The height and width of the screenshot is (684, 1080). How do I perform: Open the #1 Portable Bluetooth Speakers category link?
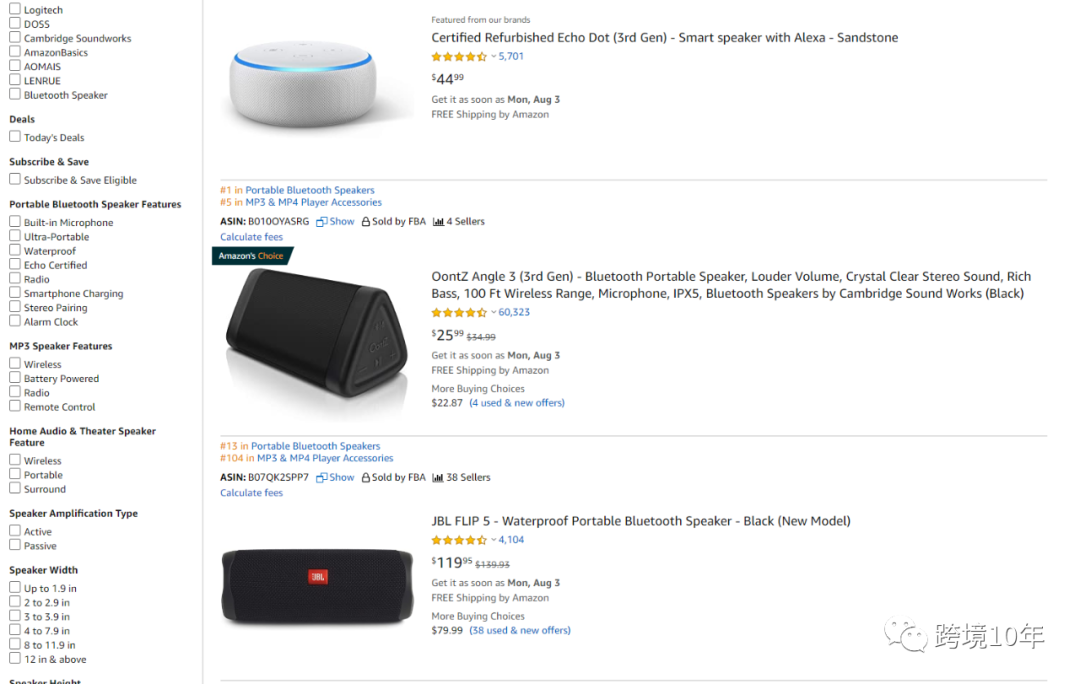point(310,190)
